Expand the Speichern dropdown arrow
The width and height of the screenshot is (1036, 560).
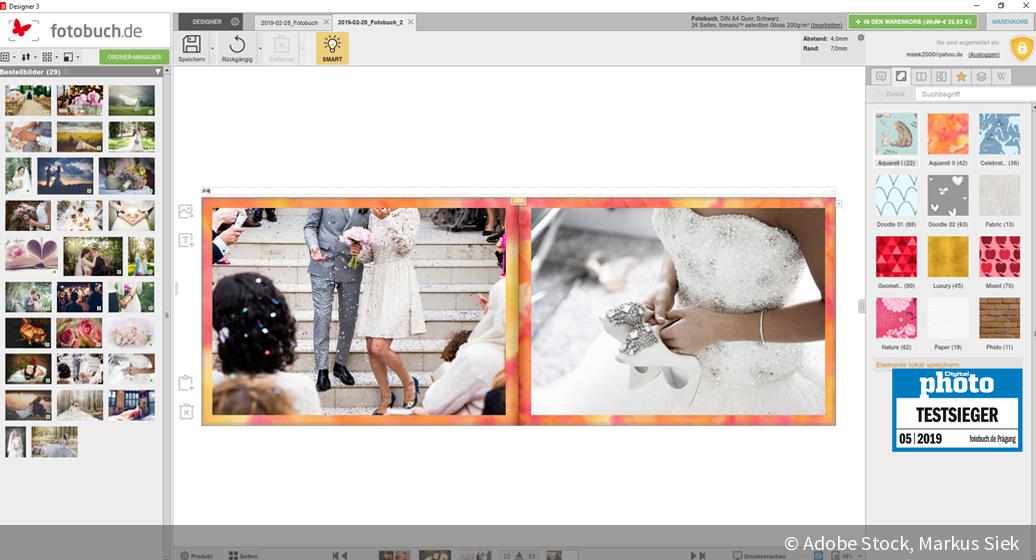212,49
